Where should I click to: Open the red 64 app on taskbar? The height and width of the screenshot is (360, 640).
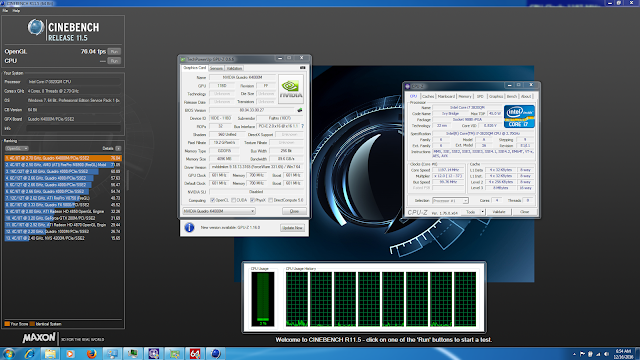195,354
